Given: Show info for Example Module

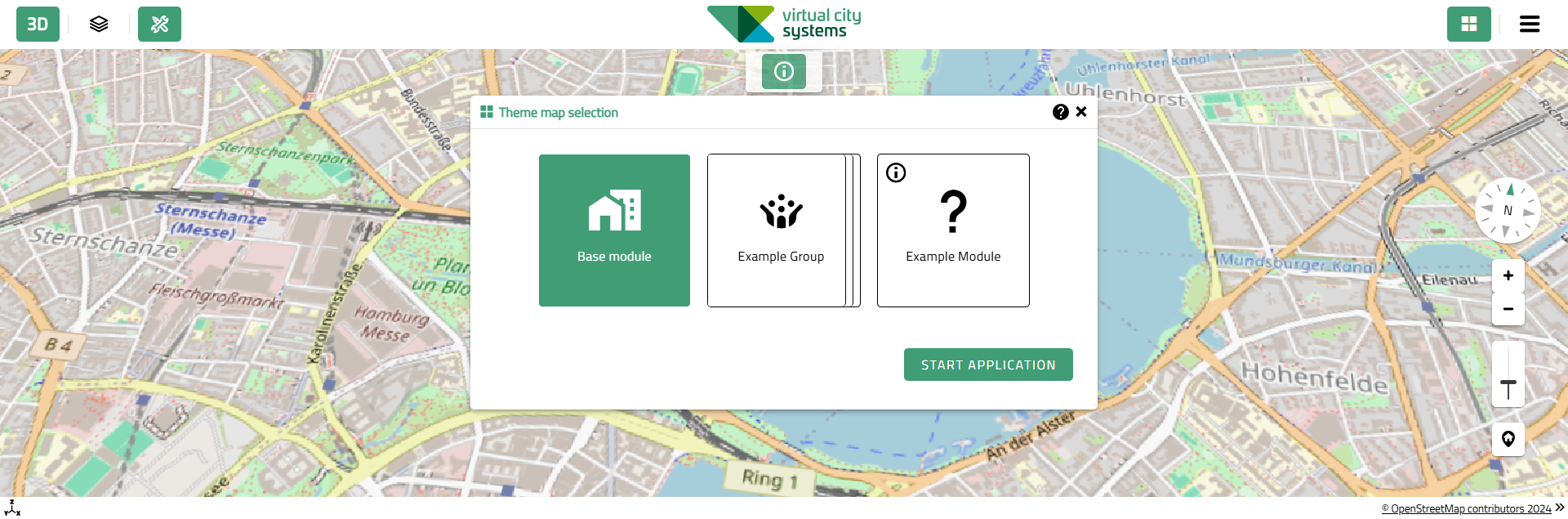Looking at the screenshot, I should 896,172.
